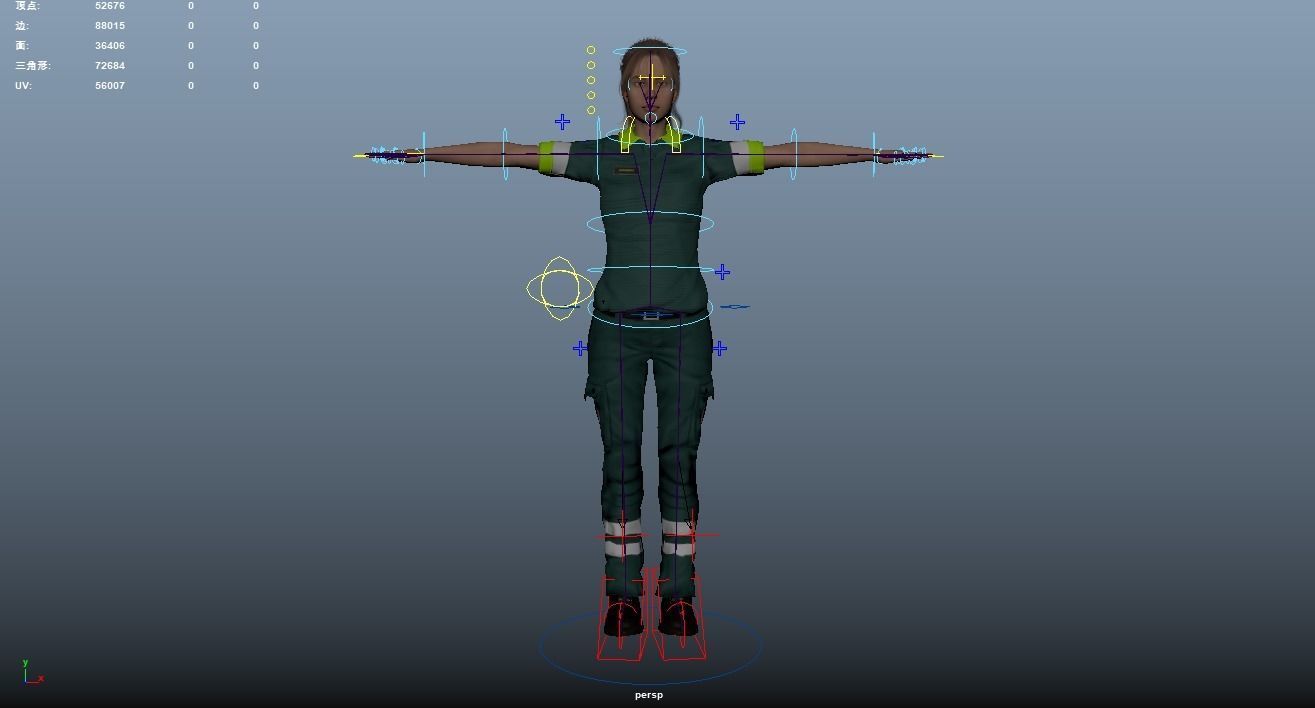Image resolution: width=1315 pixels, height=708 pixels.
Task: Pick the topmost small yellow circle beside the head
Action: point(591,50)
